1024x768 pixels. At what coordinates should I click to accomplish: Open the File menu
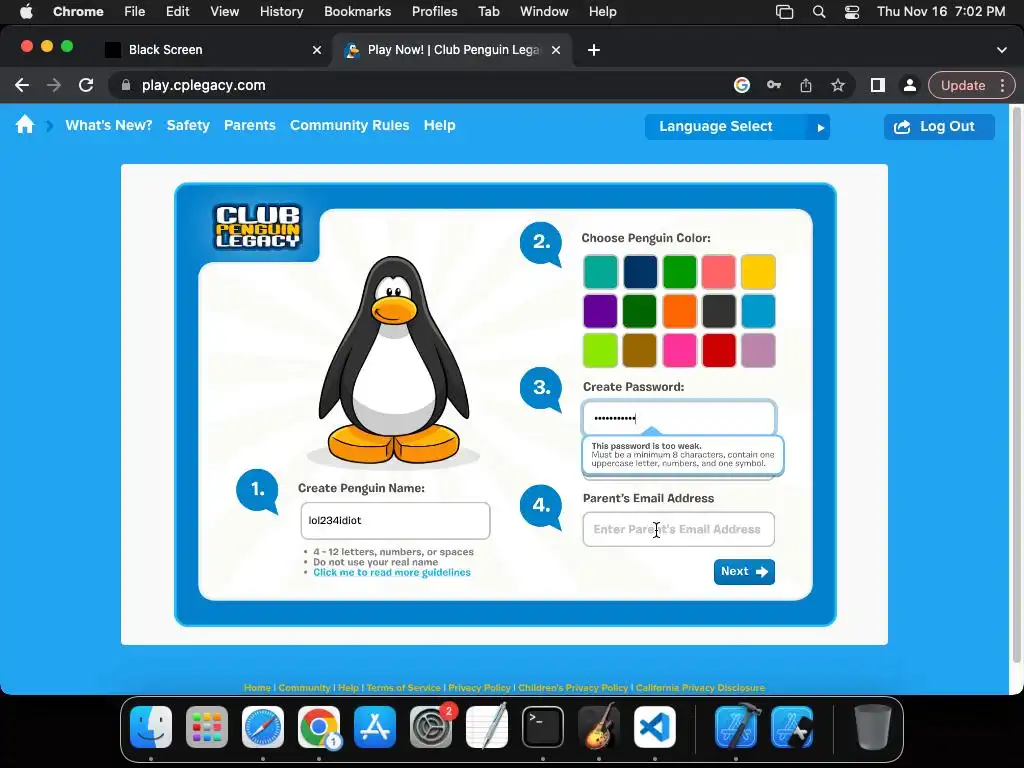[x=135, y=12]
